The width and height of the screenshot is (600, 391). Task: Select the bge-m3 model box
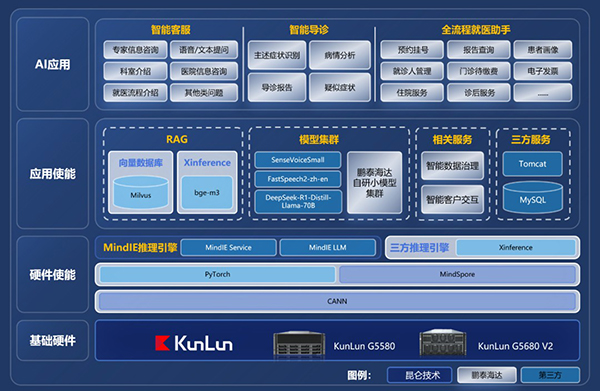coord(207,192)
